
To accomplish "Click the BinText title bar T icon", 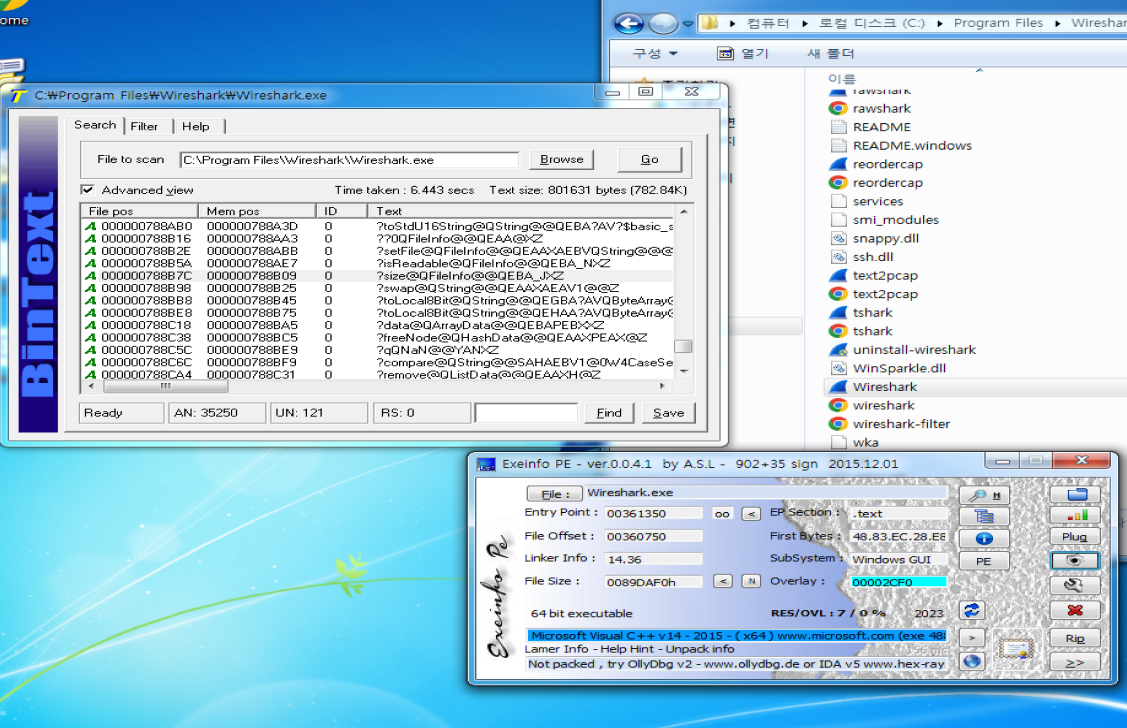I will pyautogui.click(x=18, y=96).
